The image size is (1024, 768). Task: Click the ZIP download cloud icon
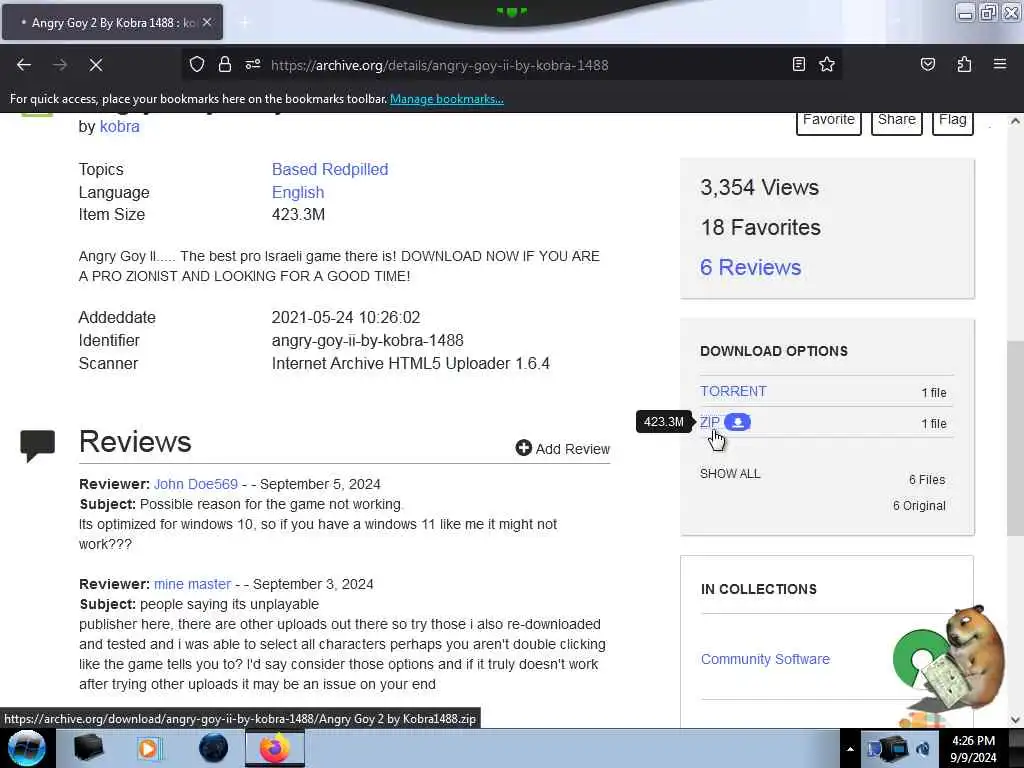pos(737,423)
